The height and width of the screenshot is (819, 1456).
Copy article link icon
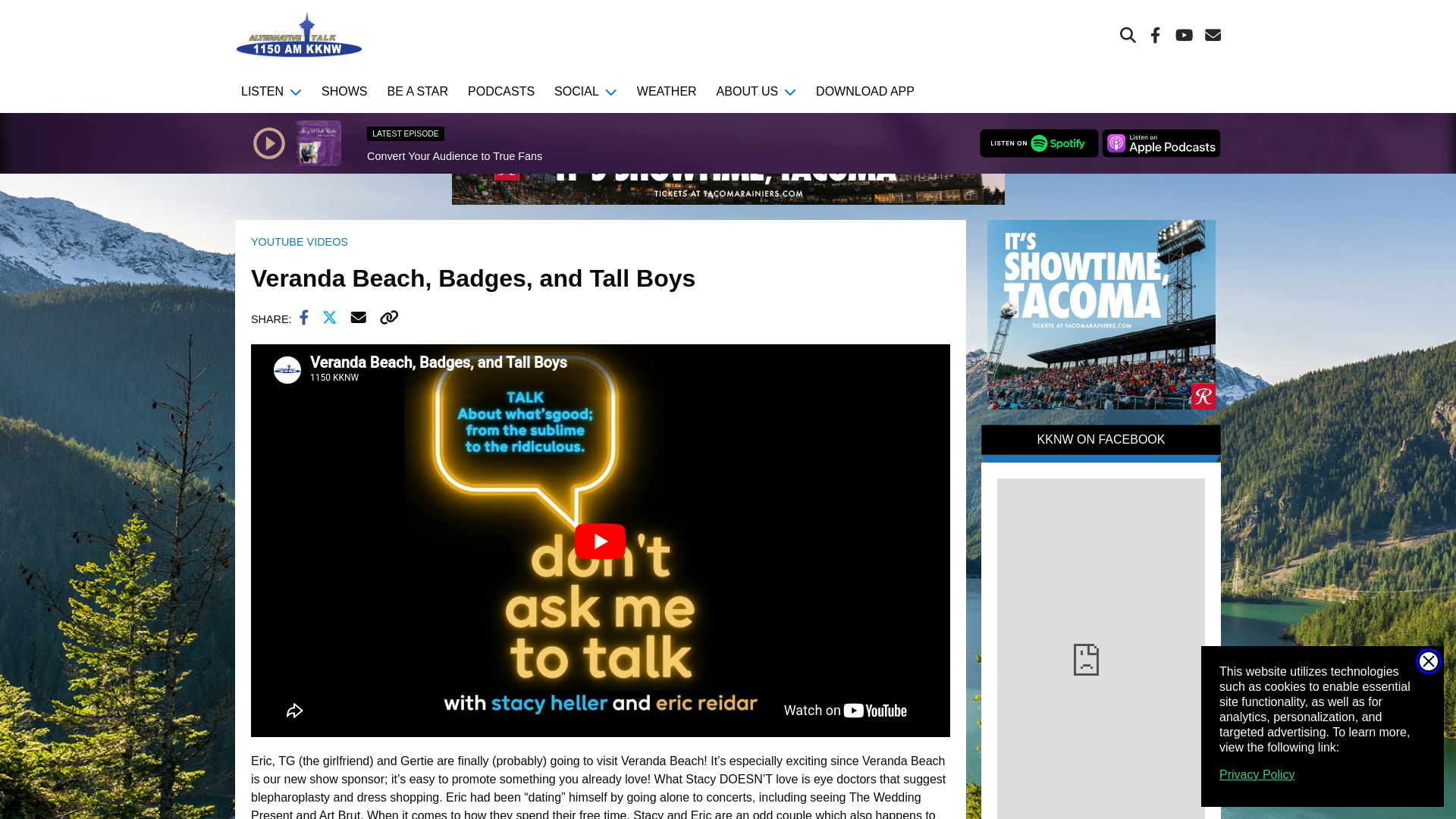point(389,318)
